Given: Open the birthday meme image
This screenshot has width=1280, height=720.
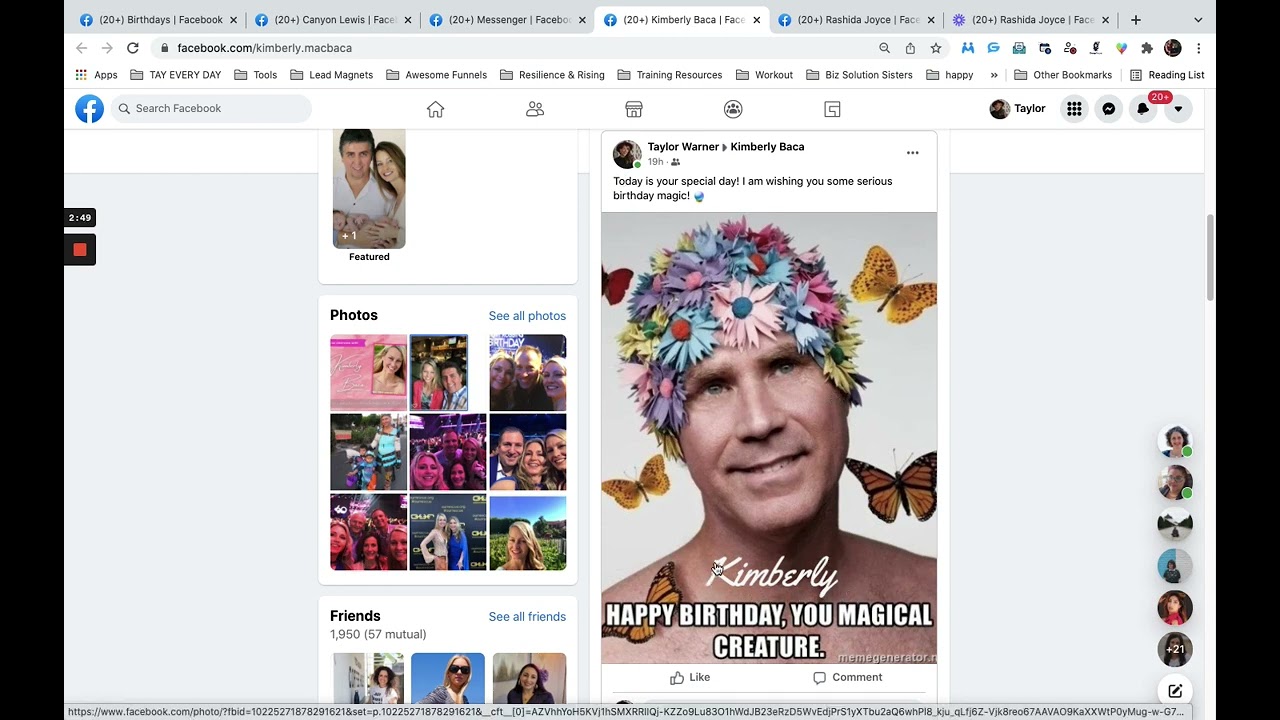Looking at the screenshot, I should (x=769, y=437).
